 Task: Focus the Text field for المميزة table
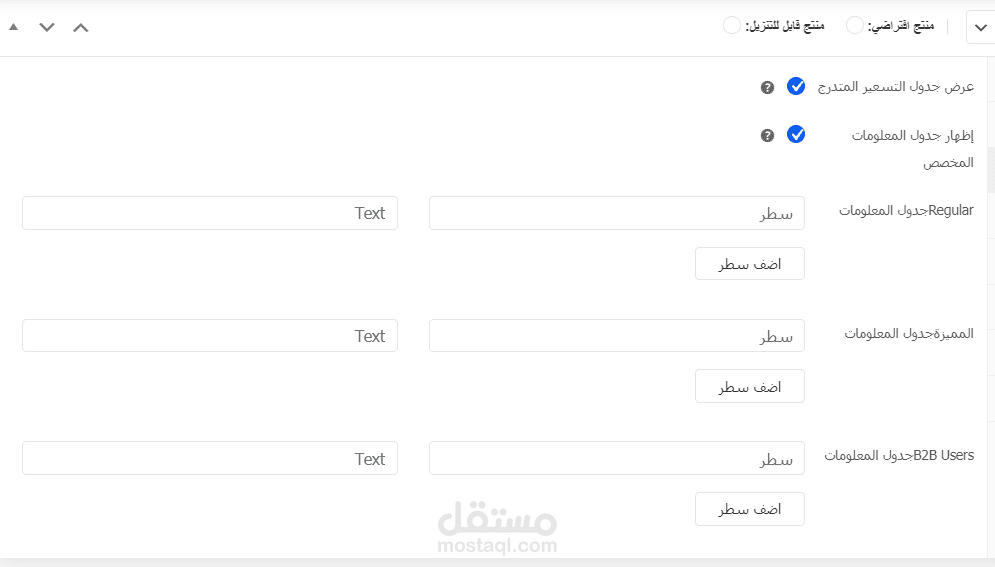(x=210, y=336)
